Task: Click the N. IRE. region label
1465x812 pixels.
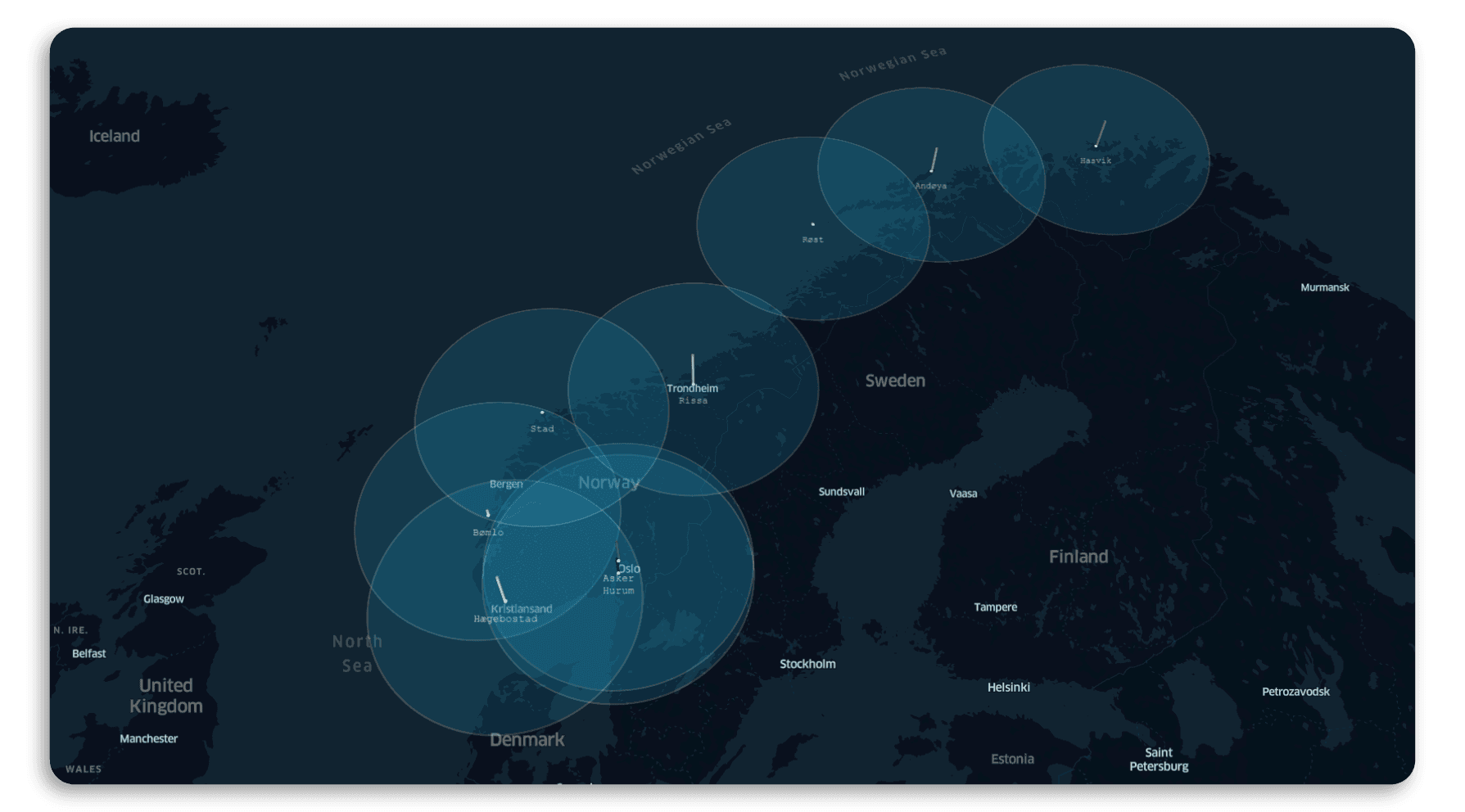Action: (x=70, y=630)
